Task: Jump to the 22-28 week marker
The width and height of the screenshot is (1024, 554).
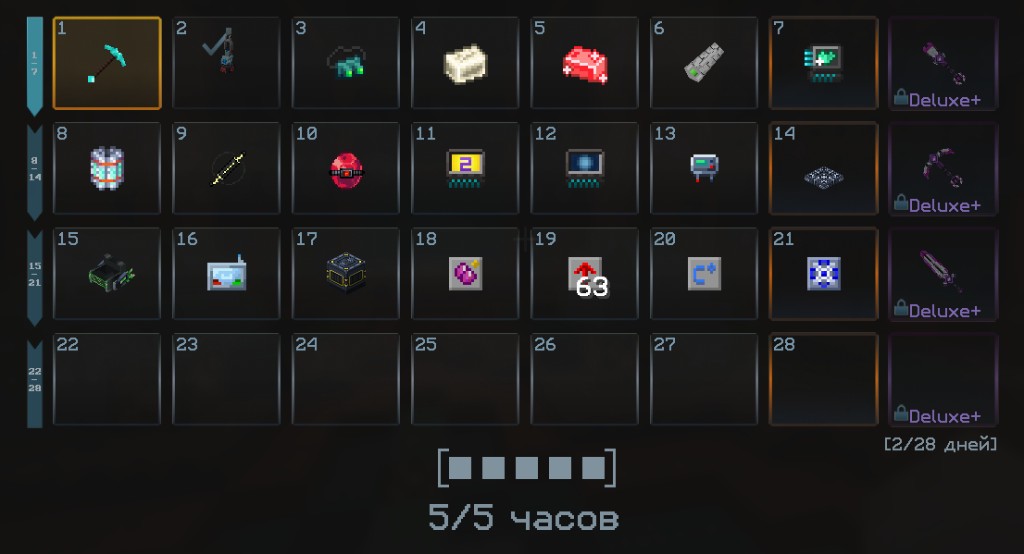Action: [x=35, y=382]
